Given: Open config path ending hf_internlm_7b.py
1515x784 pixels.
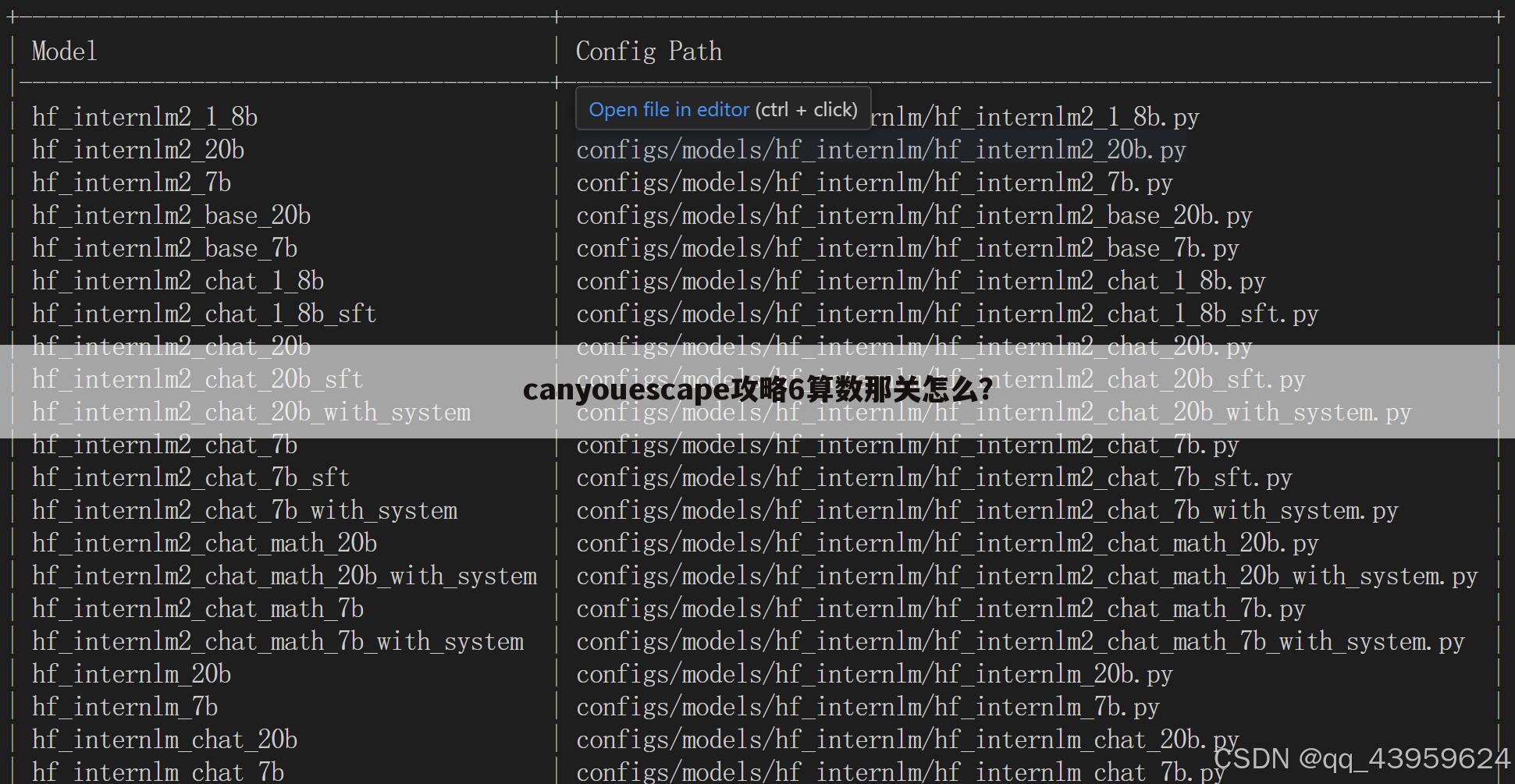Looking at the screenshot, I should coord(868,707).
